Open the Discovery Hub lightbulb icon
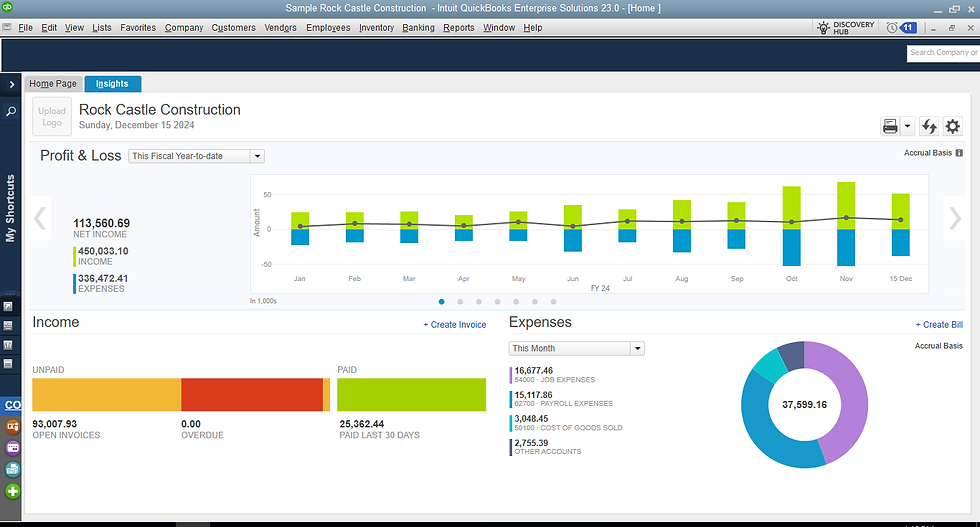 (x=824, y=28)
